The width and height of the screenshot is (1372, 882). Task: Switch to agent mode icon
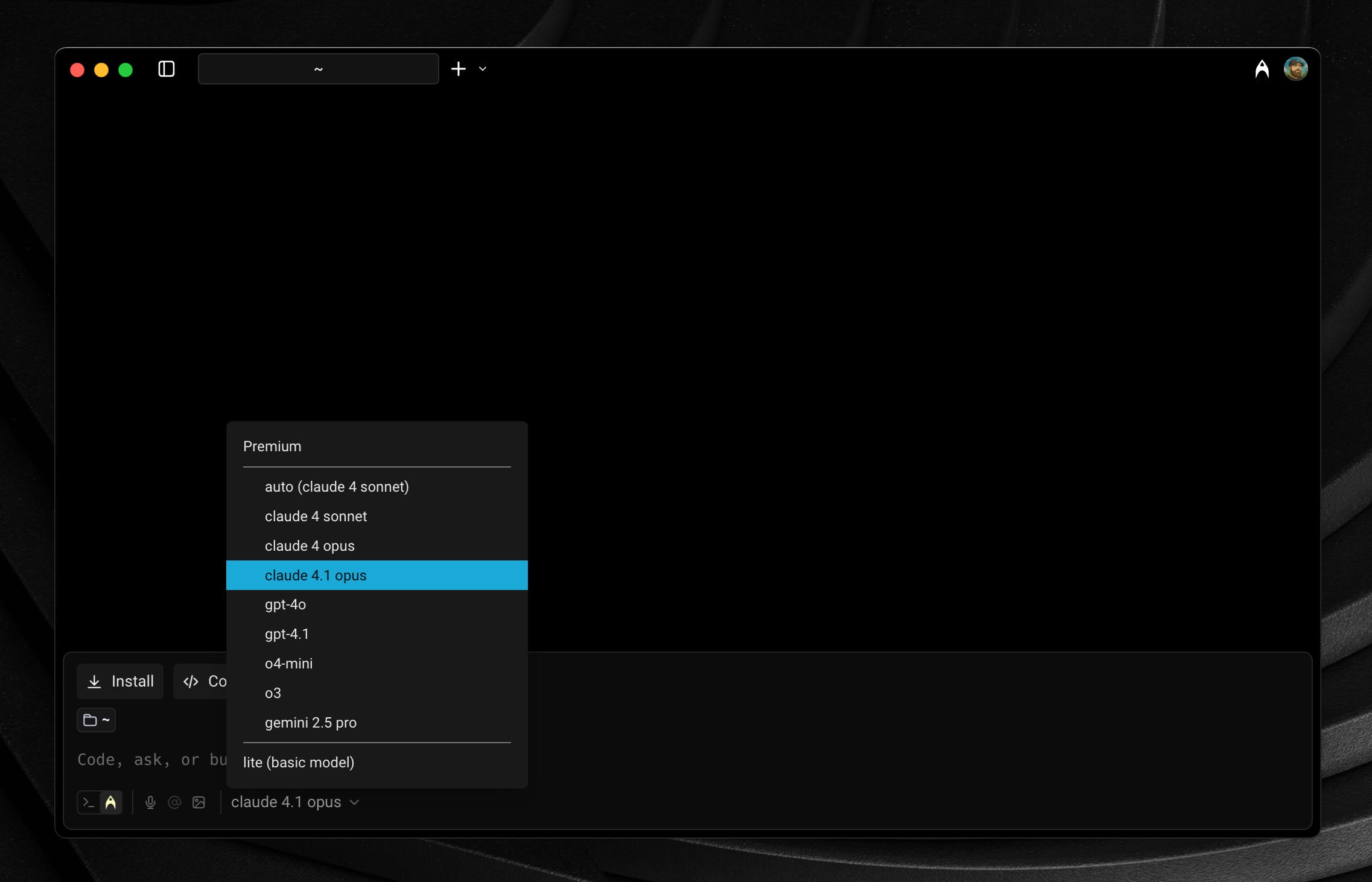110,802
